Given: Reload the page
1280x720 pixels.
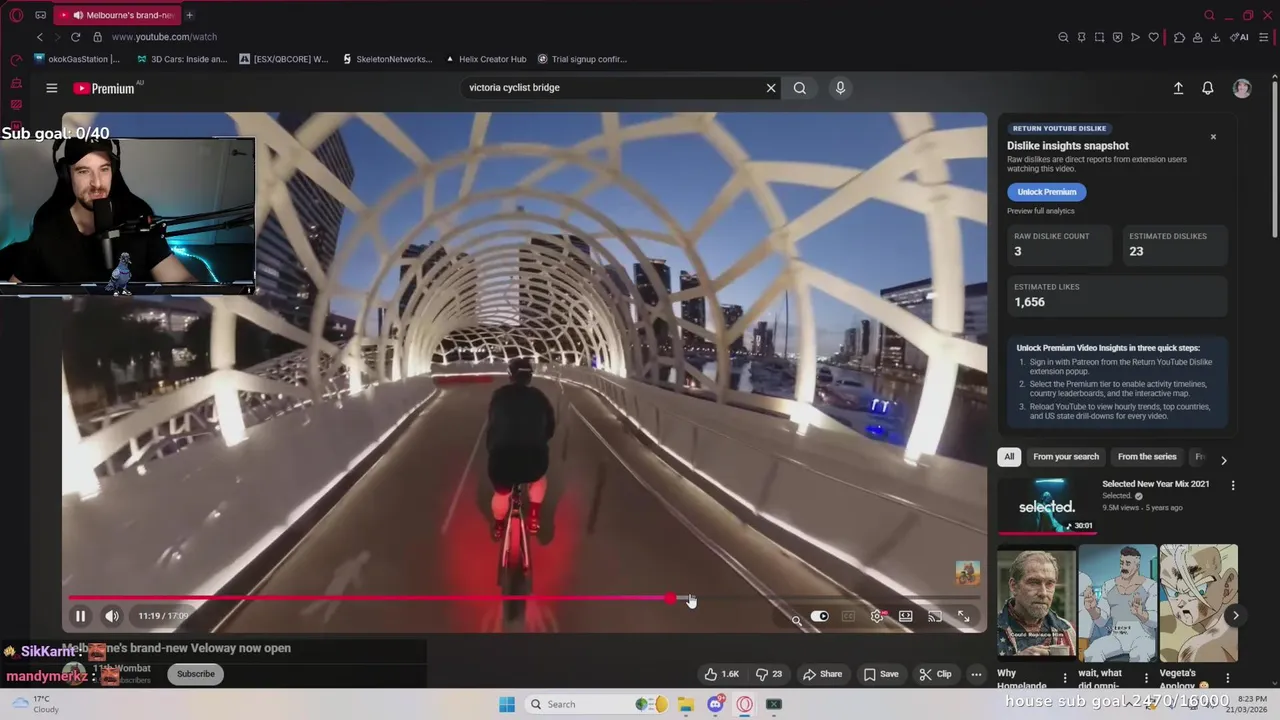Looking at the screenshot, I should (x=75, y=37).
